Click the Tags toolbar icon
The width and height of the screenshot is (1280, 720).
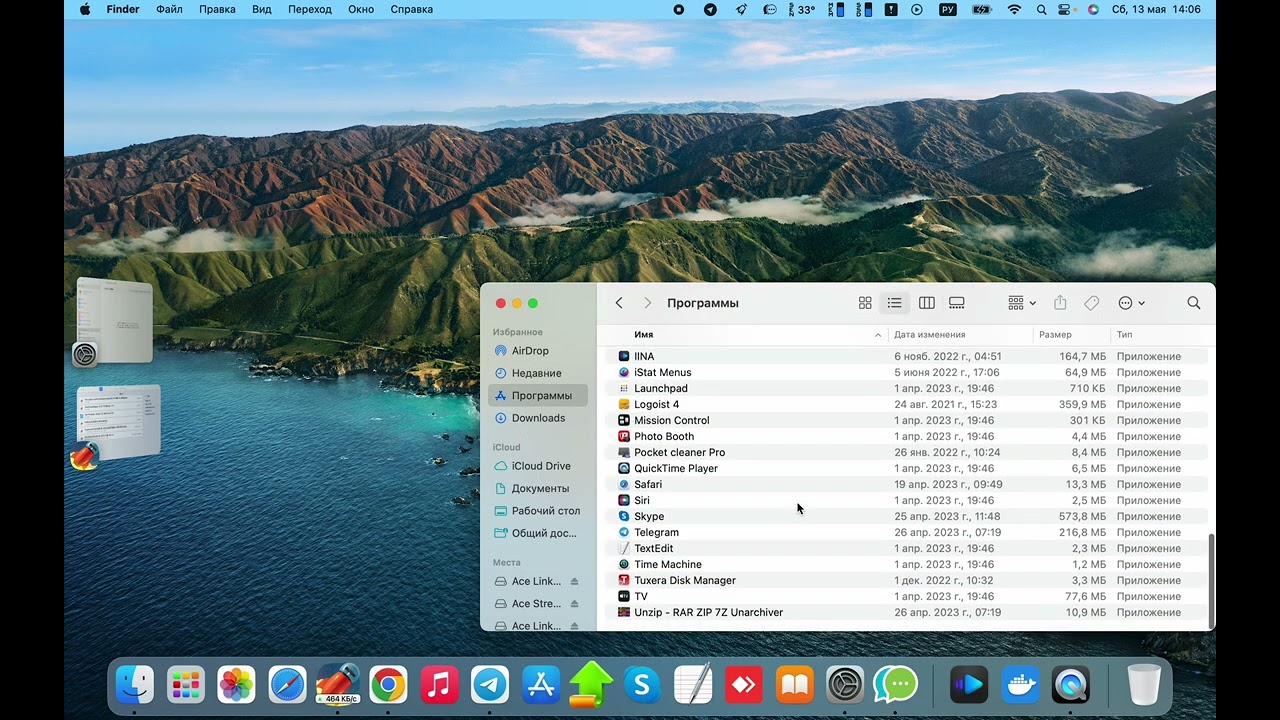(x=1092, y=303)
